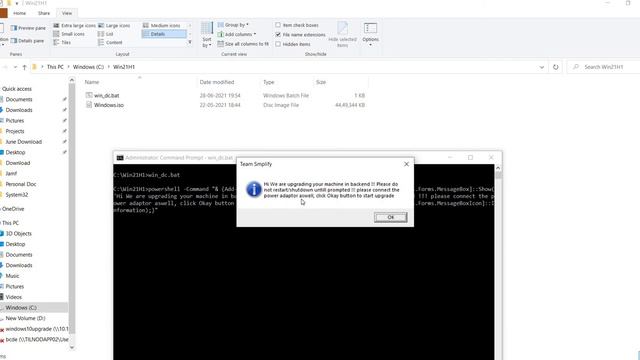Open Personal Doc folder in sidebar
This screenshot has height=360, width=640.
[21, 184]
